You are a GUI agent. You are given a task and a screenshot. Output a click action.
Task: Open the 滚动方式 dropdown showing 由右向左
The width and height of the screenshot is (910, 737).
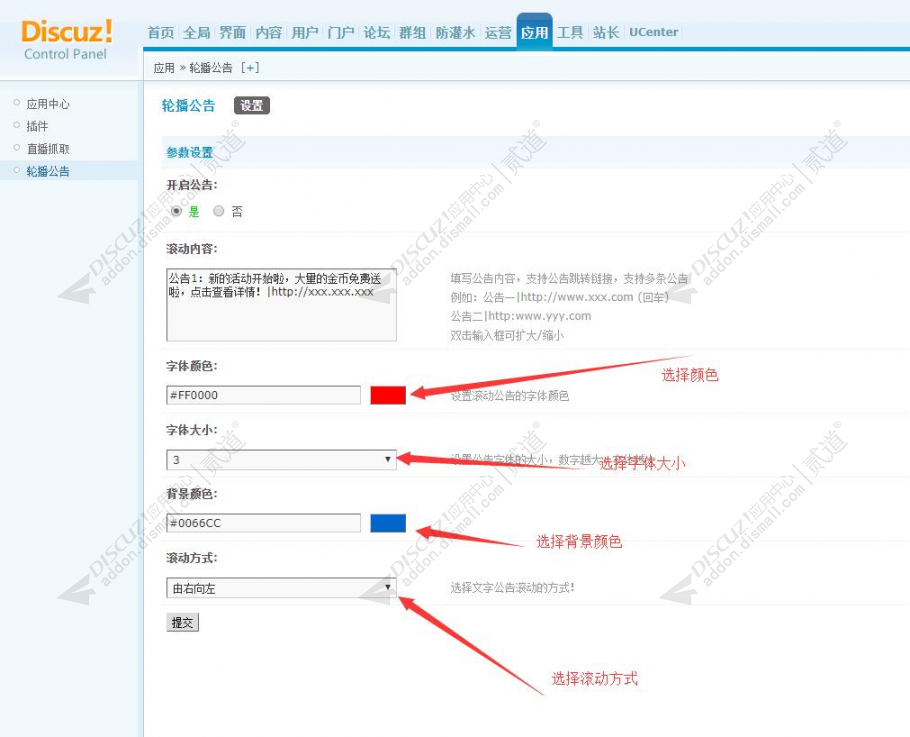click(281, 588)
